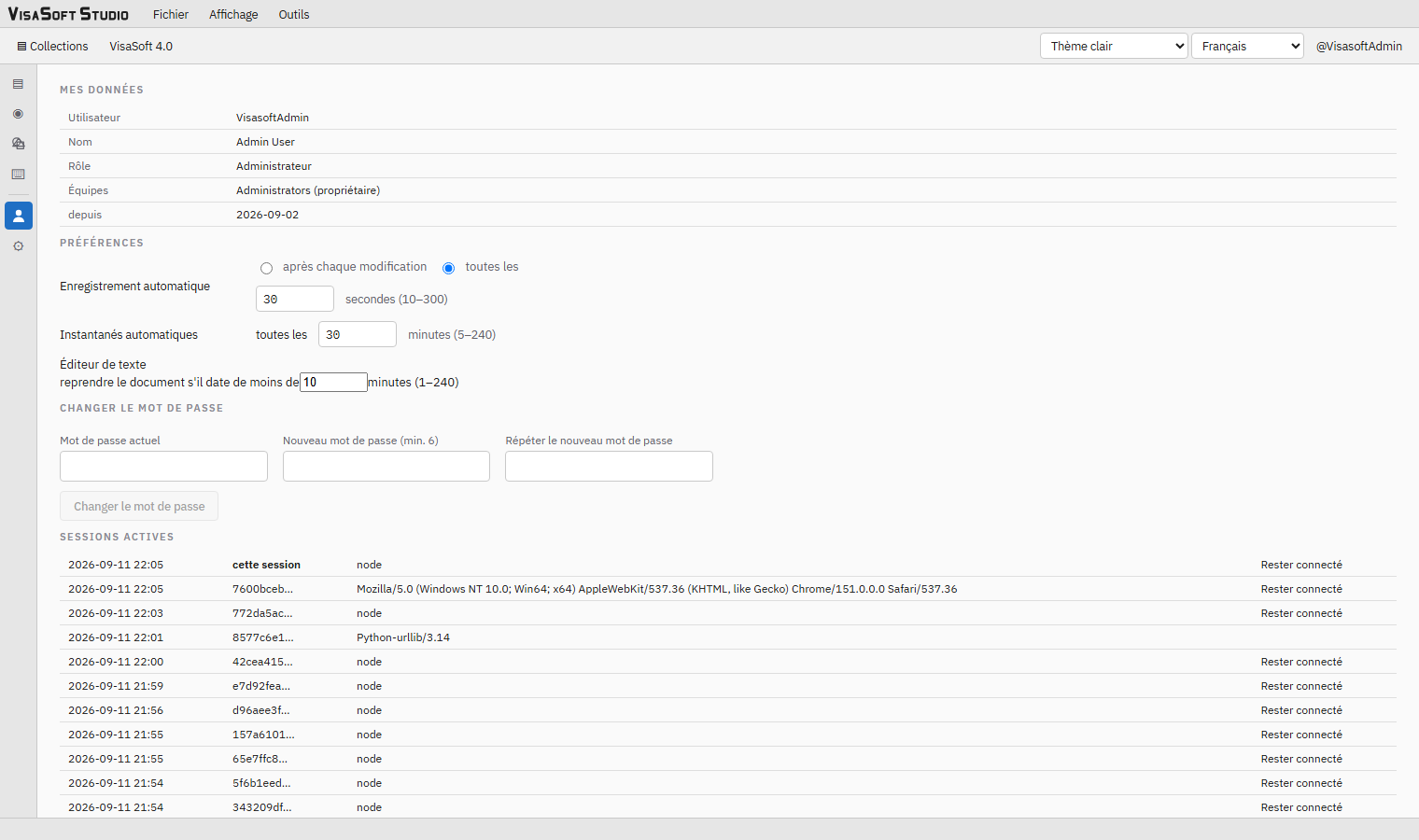Screen dimensions: 1419x840
Task: Open the 'Français' language dropdown
Action: (1247, 46)
